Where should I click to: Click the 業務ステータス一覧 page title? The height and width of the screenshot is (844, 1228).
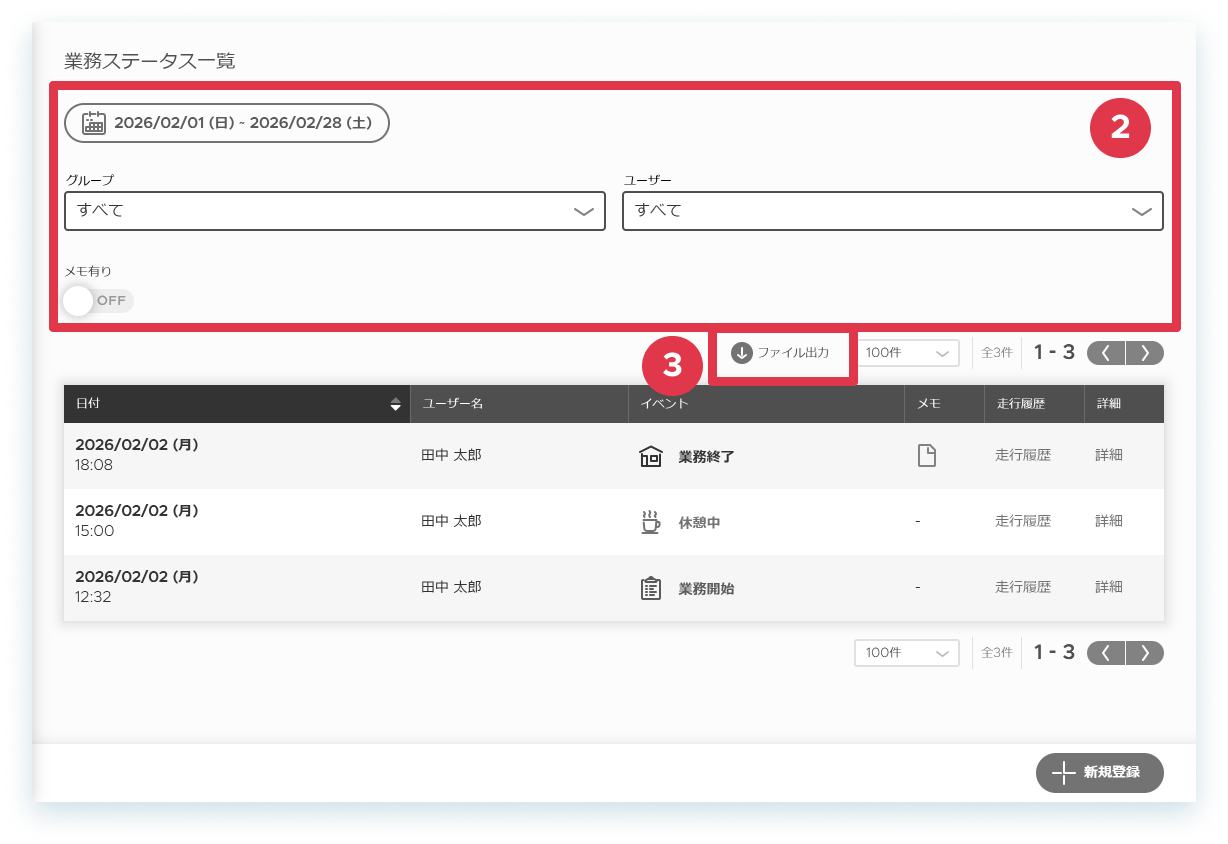point(150,61)
